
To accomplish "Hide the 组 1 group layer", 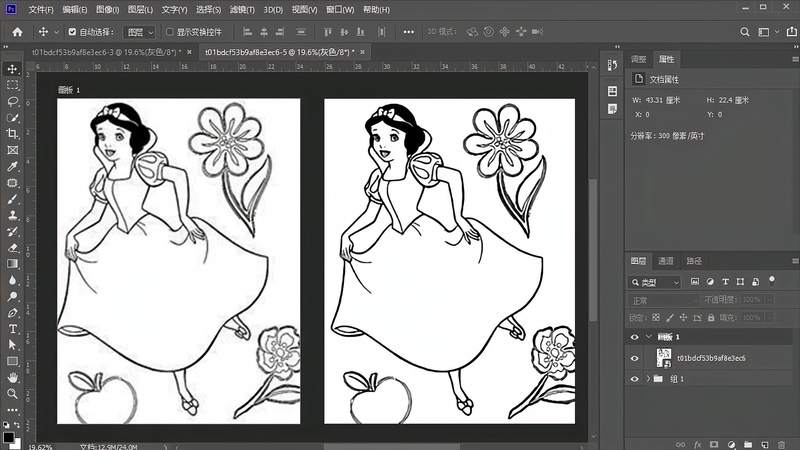I will point(634,379).
